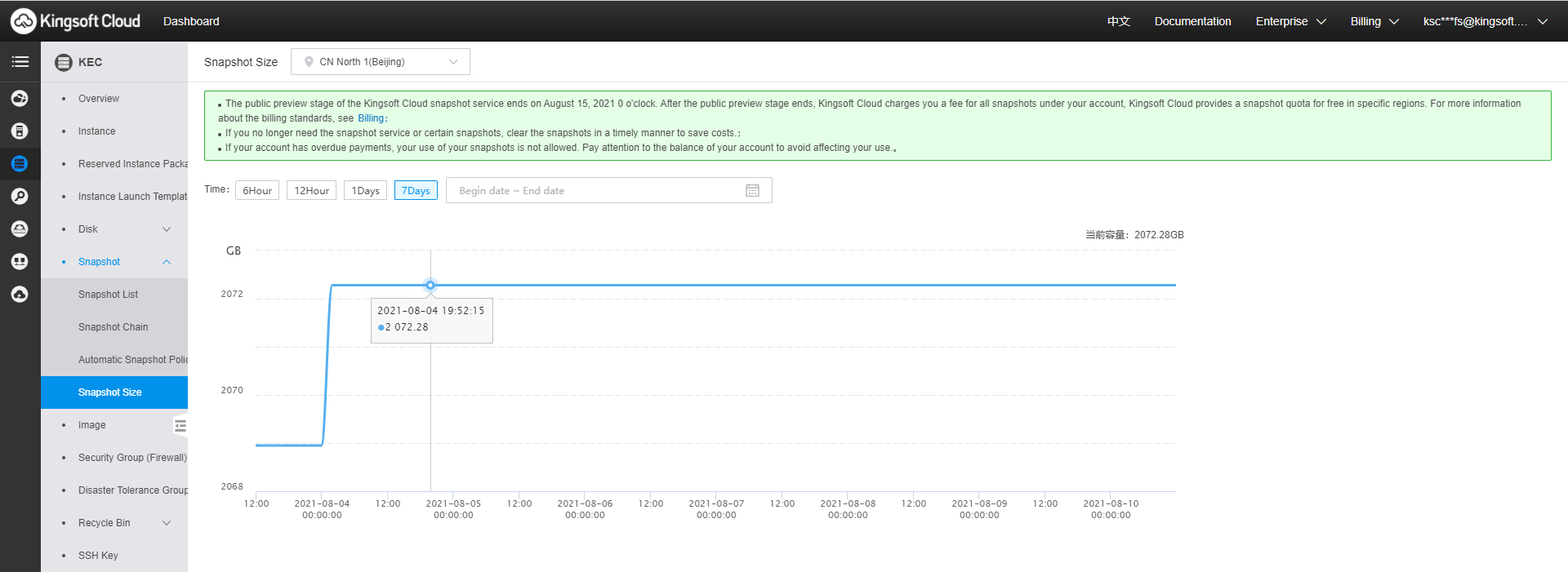Select the 1Days time range
The image size is (1568, 572).
[x=365, y=190]
